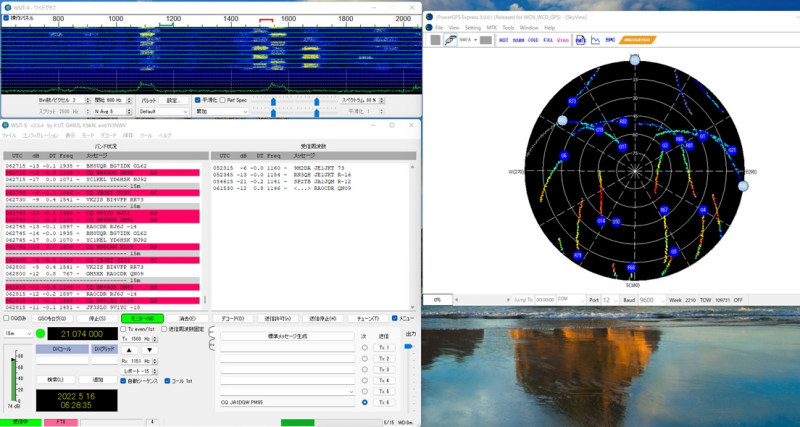Open the signal chart icon in PowerGPS toolbar
This screenshot has height=427, width=800.
coord(595,40)
